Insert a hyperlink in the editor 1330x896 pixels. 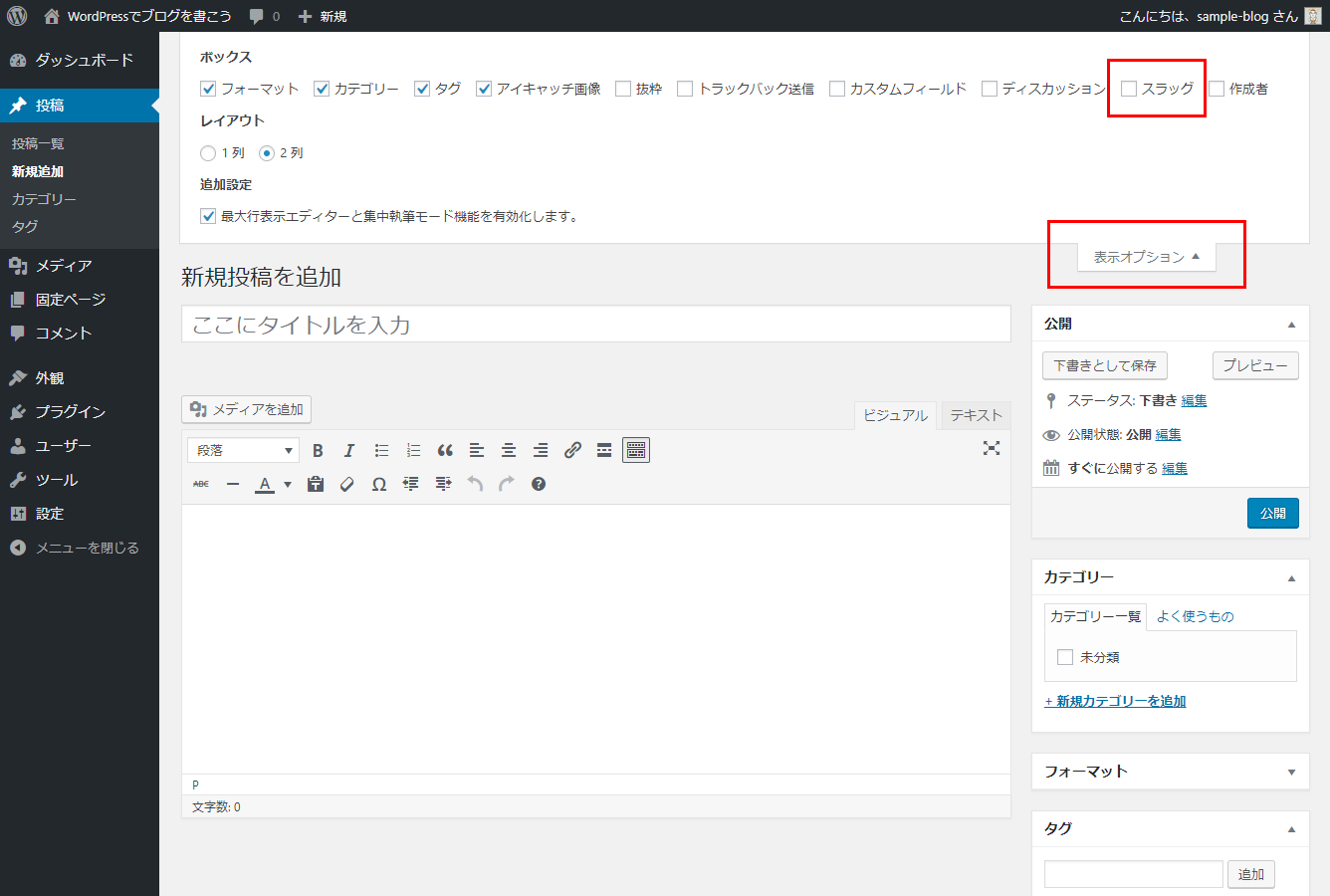(572, 450)
